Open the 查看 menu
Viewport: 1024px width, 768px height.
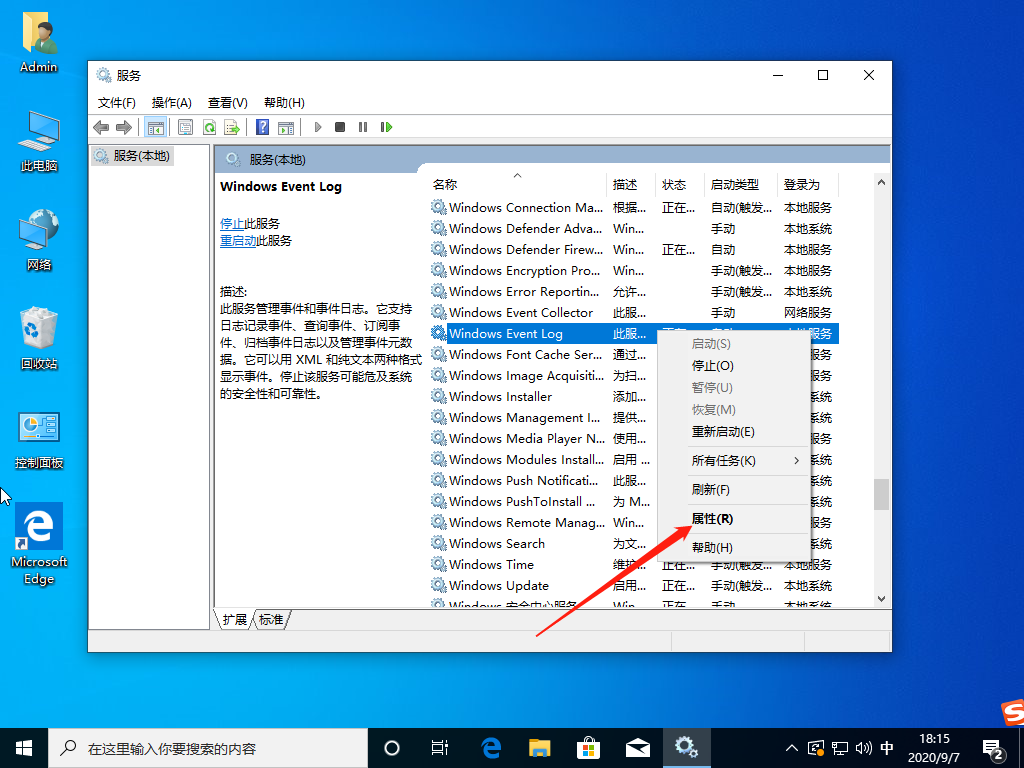pyautogui.click(x=226, y=102)
